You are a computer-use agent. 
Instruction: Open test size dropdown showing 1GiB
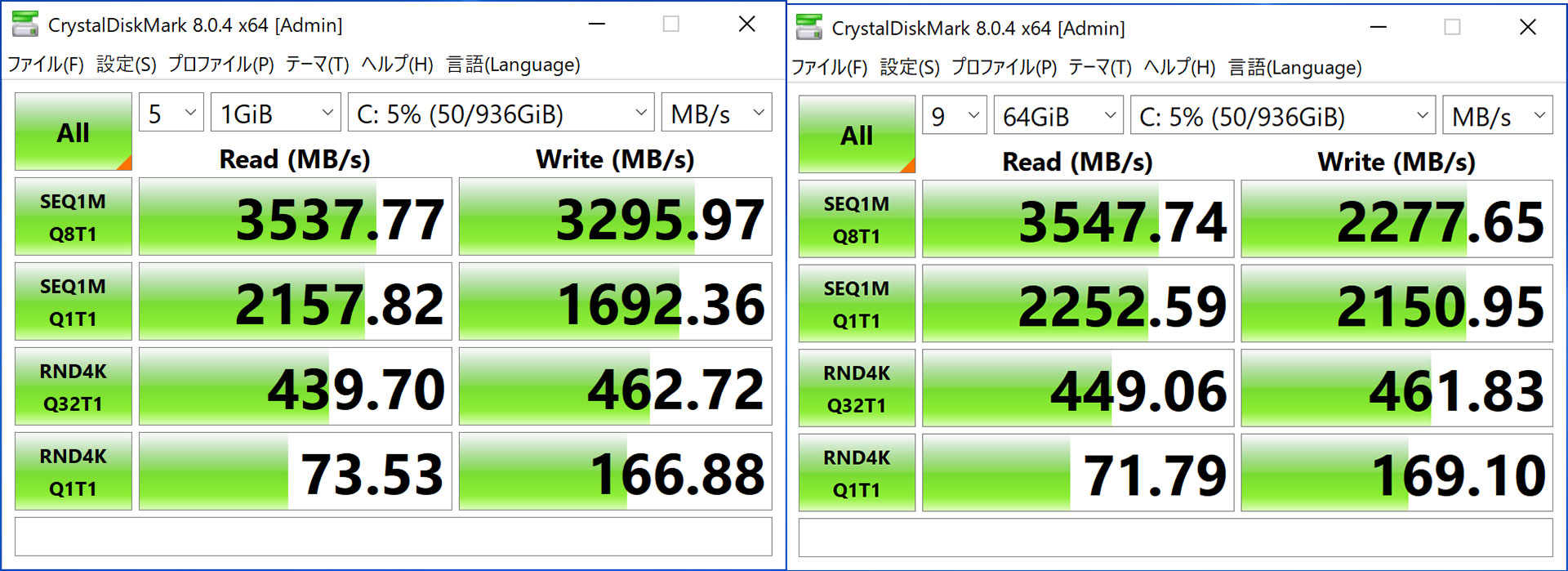pyautogui.click(x=276, y=113)
